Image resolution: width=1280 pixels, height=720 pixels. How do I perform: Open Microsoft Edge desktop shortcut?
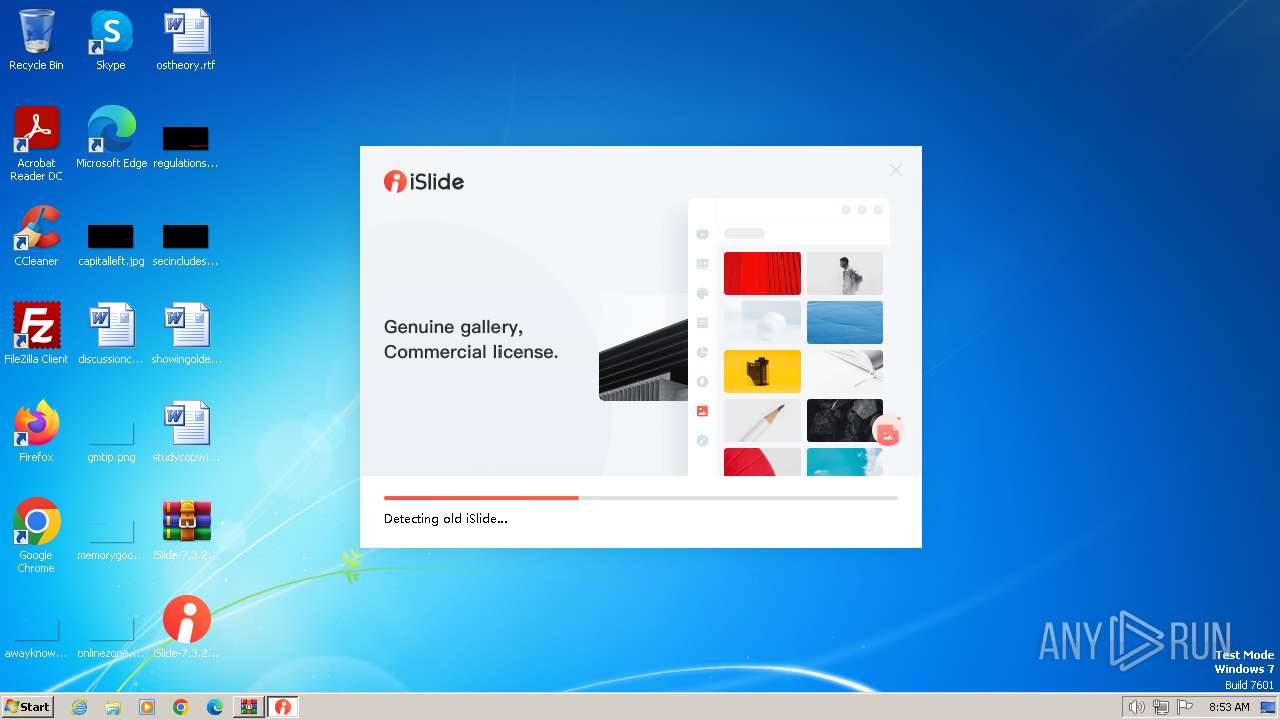tap(111, 138)
